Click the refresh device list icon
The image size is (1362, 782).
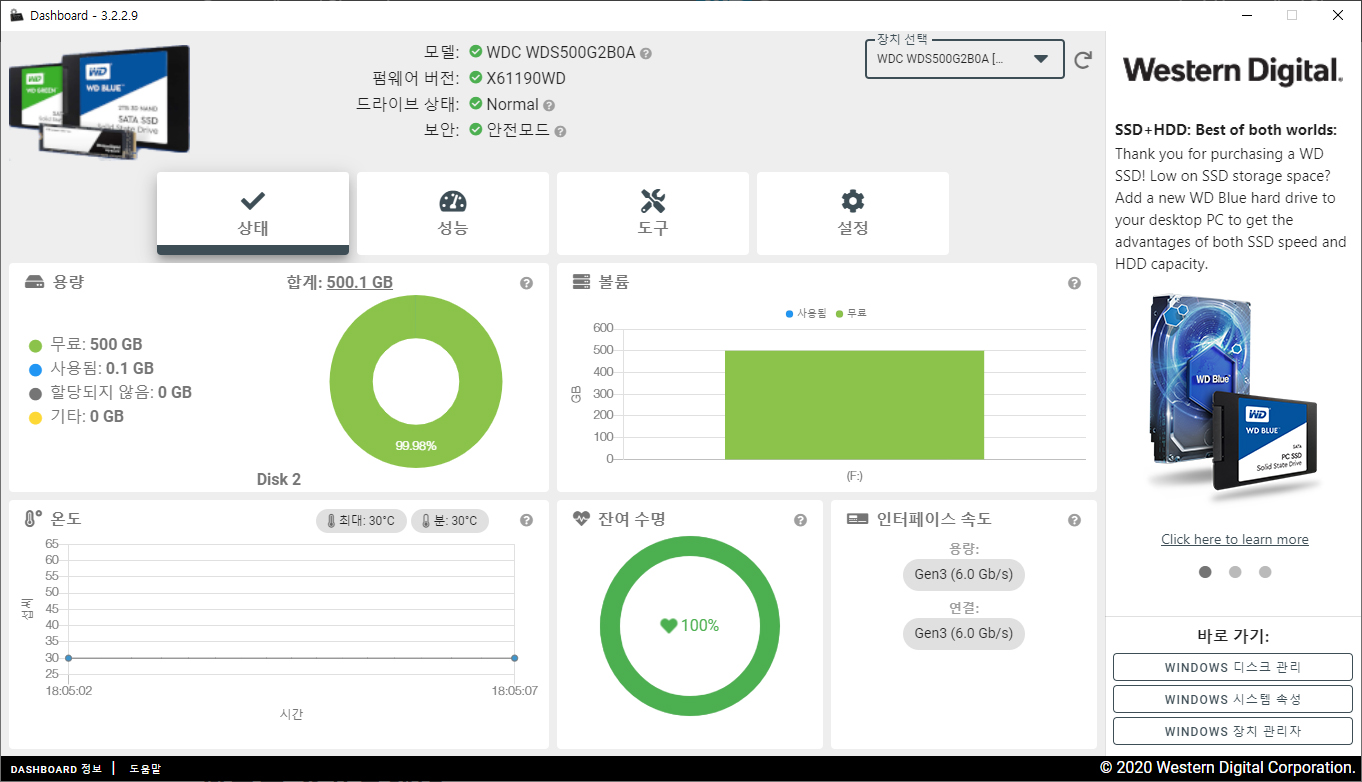(x=1083, y=60)
